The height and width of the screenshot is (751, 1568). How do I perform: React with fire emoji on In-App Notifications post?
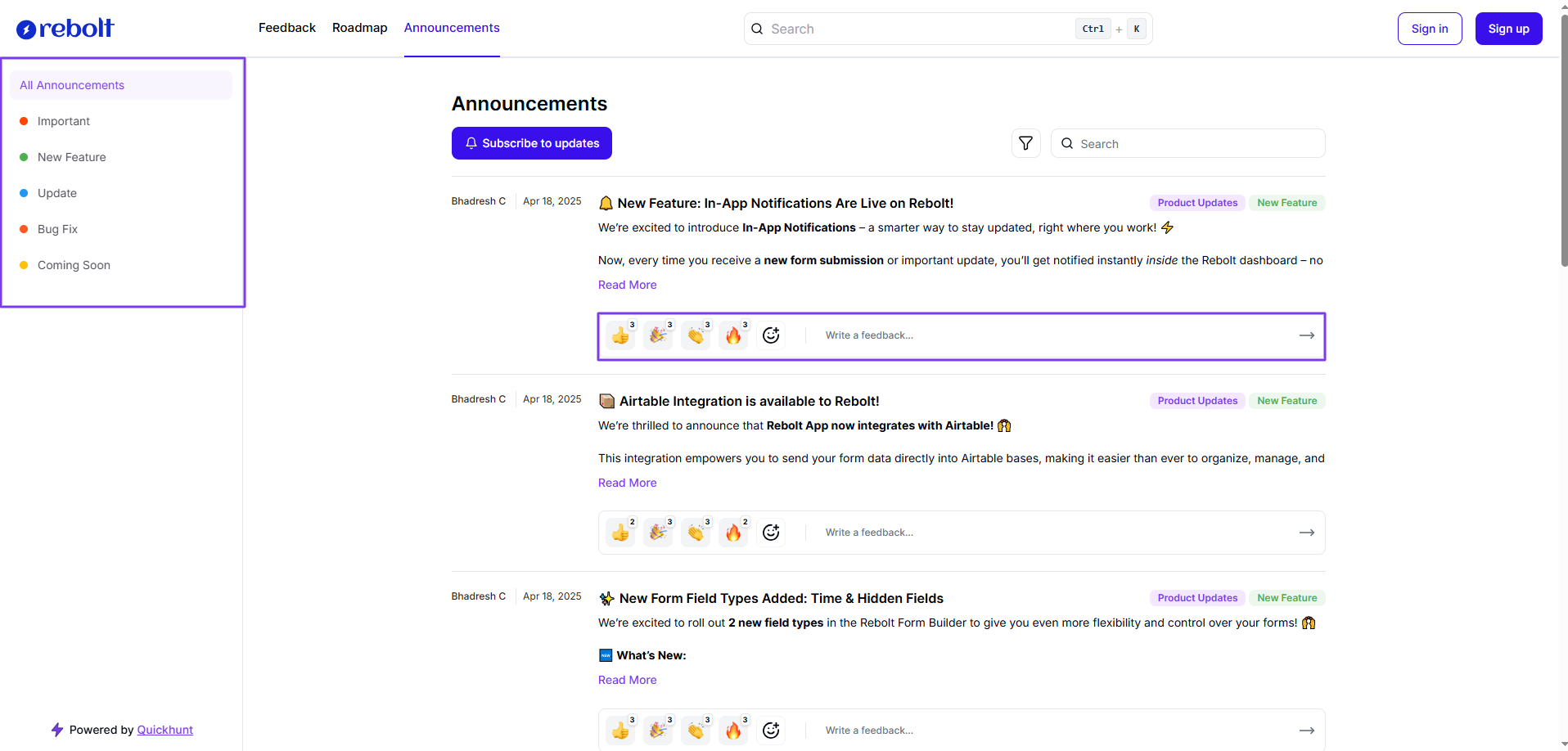734,335
